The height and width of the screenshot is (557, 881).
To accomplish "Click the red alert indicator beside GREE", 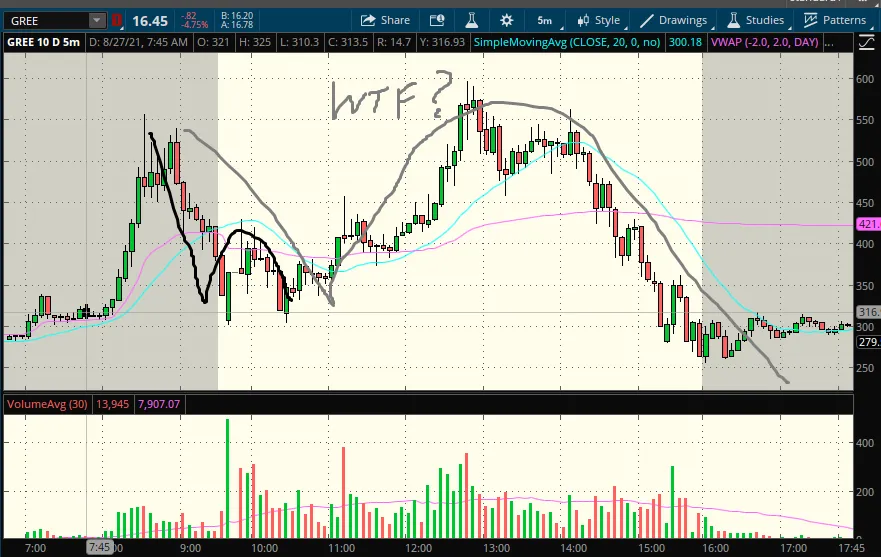I will [117, 21].
